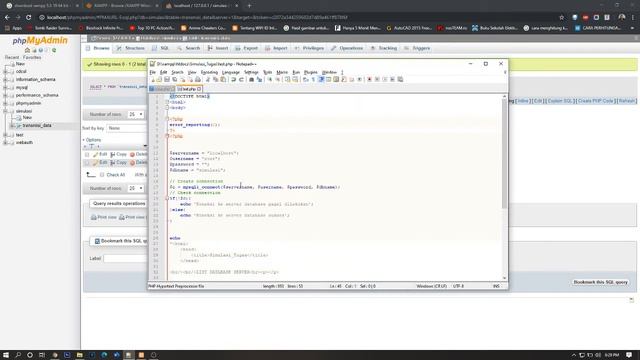Image resolution: width=640 pixels, height=360 pixels.
Task: Click the Paste icon in Notepad++ toolbar
Action: tap(223, 80)
